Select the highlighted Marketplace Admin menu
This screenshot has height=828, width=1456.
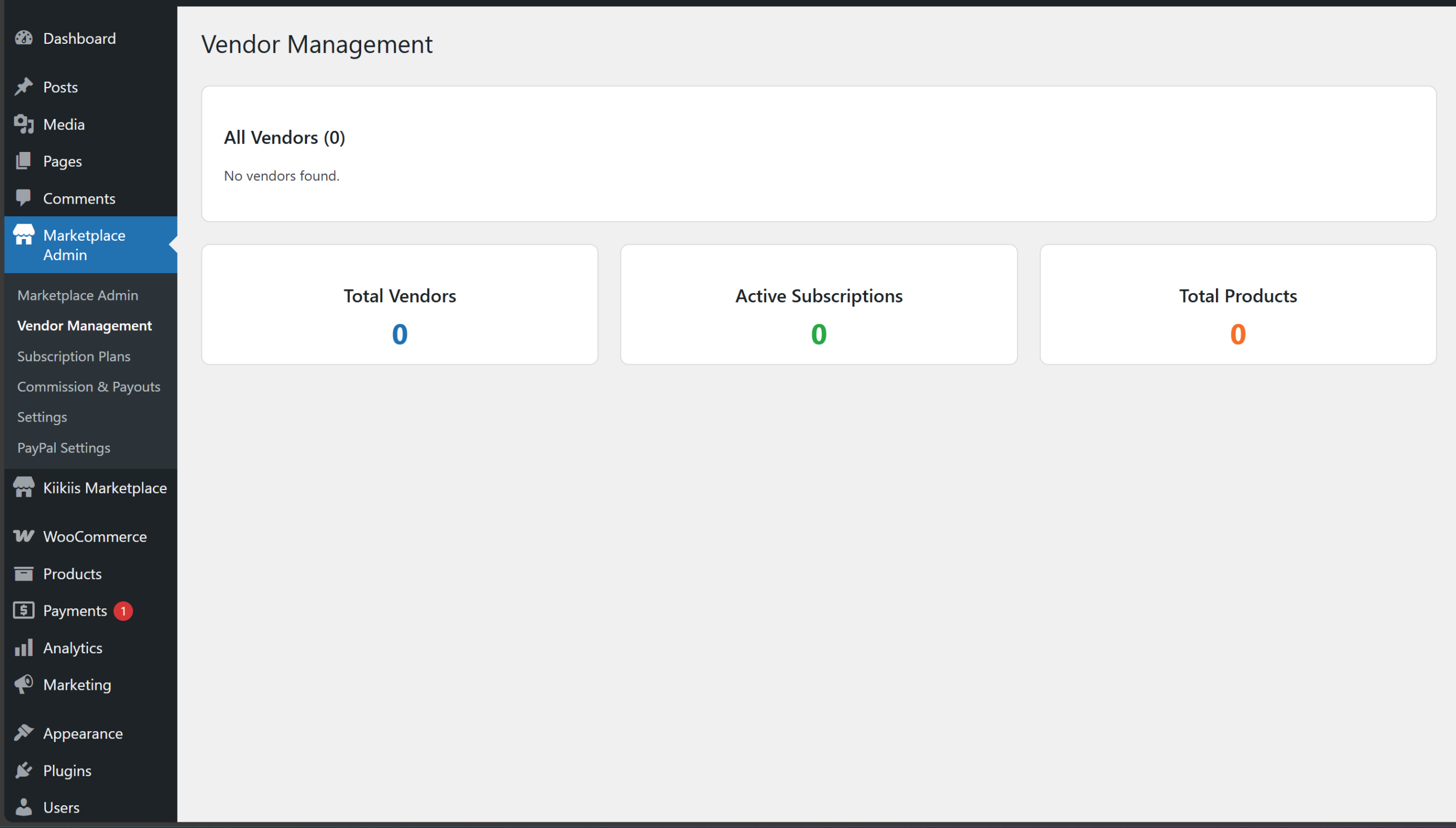[x=91, y=245]
